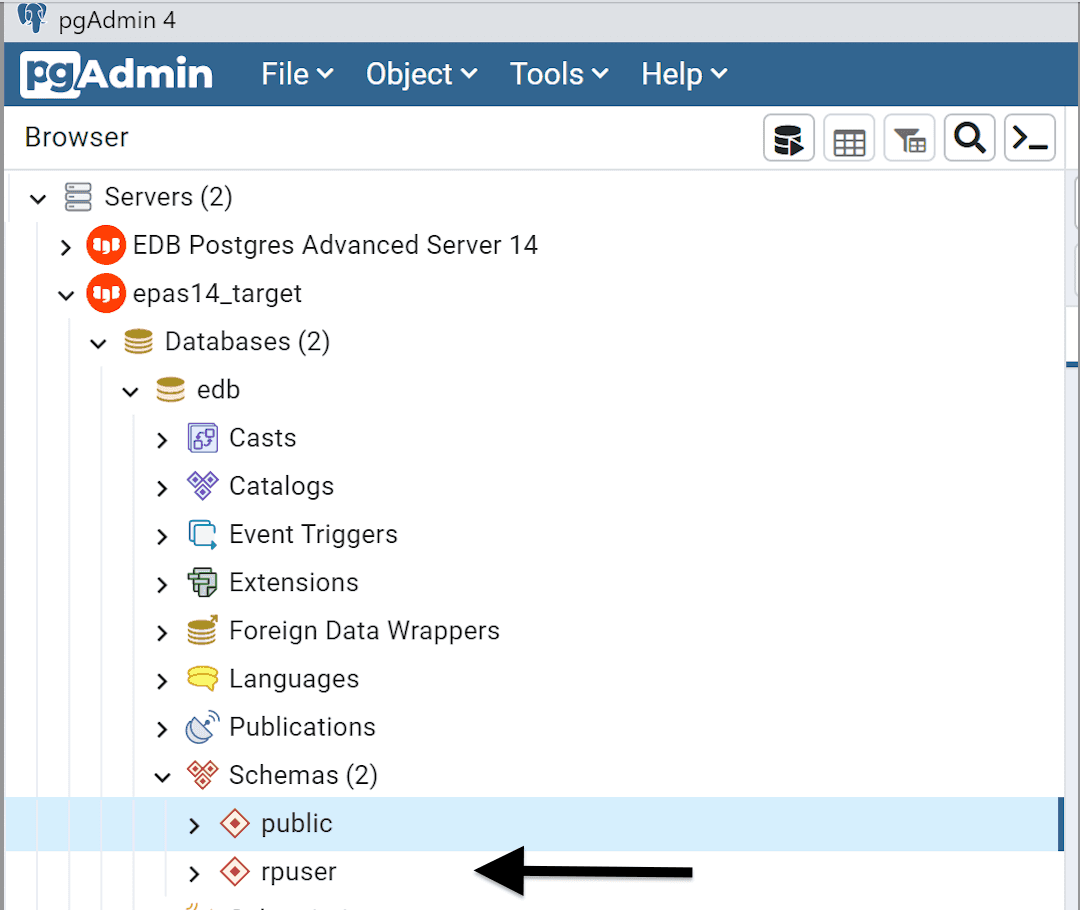This screenshot has width=1080, height=910.
Task: Click the Extensions node icon
Action: click(x=202, y=582)
